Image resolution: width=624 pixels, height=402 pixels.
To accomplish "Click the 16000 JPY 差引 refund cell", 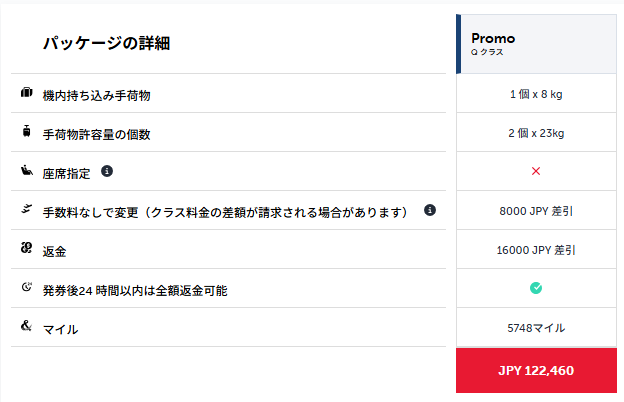I will [x=536, y=250].
